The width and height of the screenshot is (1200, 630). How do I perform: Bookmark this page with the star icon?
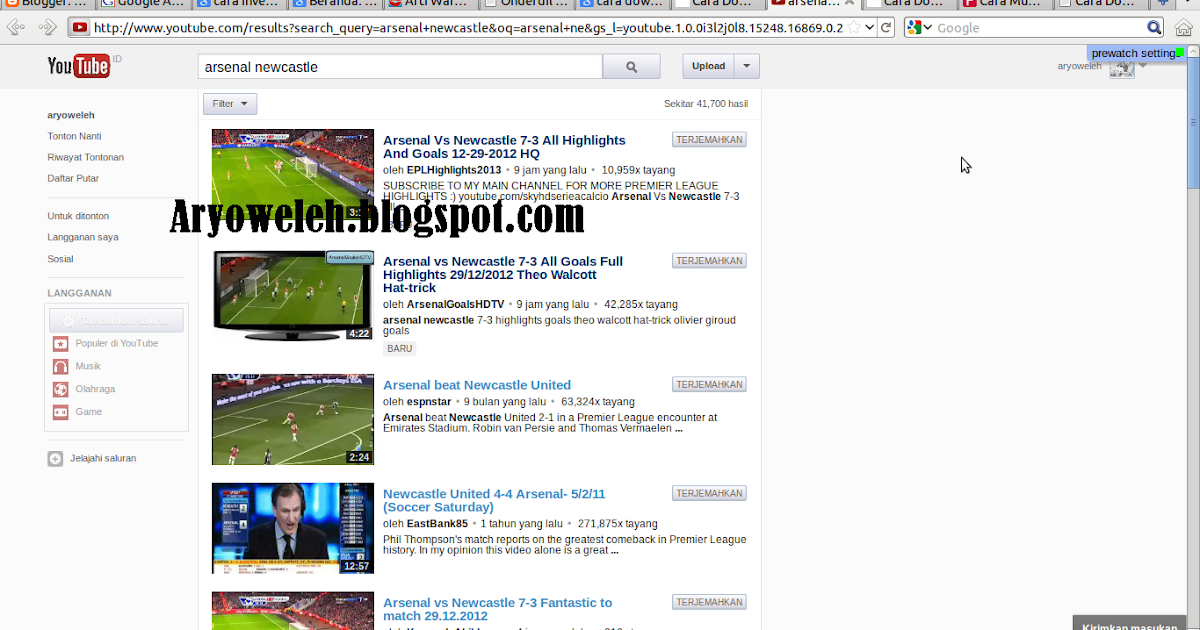853,27
